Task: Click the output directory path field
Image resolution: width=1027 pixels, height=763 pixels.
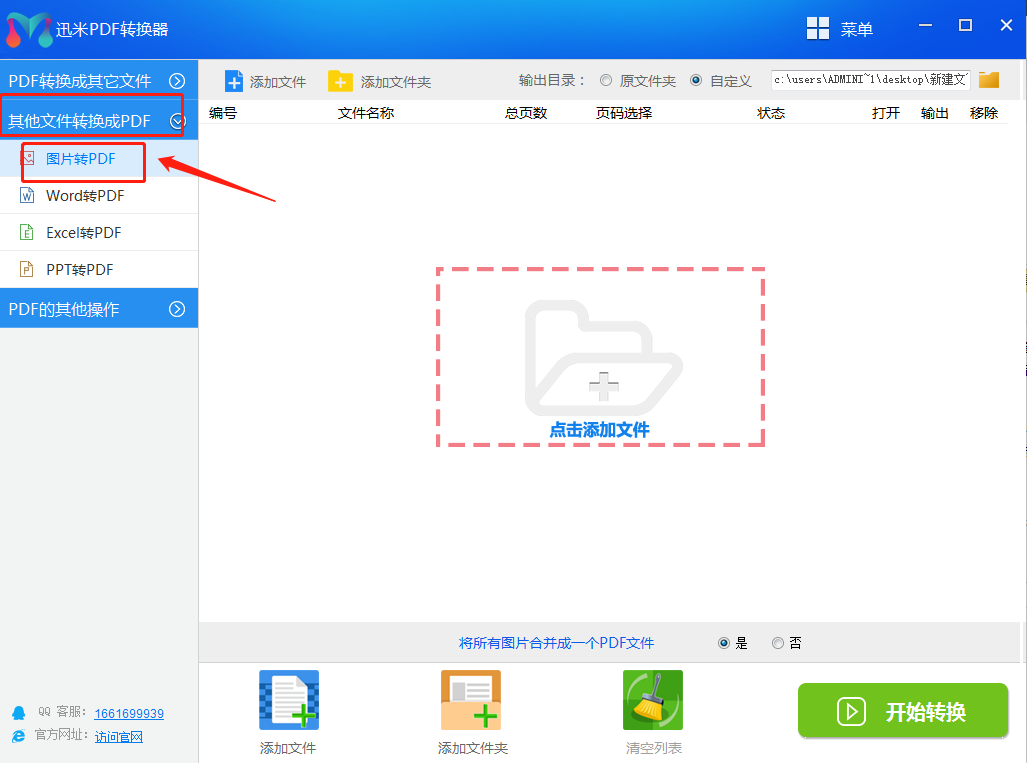Action: coord(870,80)
